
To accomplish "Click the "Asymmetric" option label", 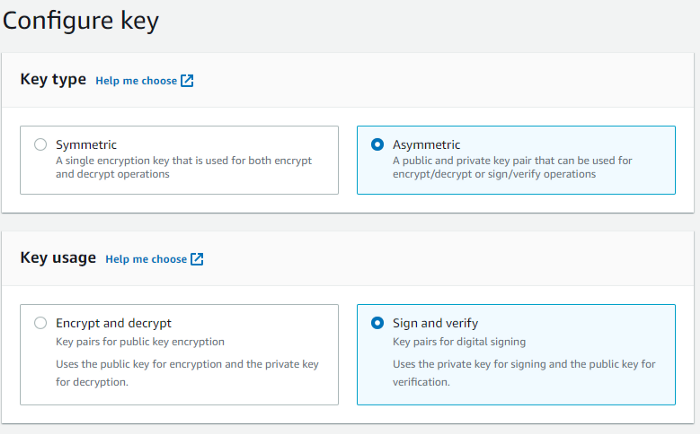I will click(426, 144).
